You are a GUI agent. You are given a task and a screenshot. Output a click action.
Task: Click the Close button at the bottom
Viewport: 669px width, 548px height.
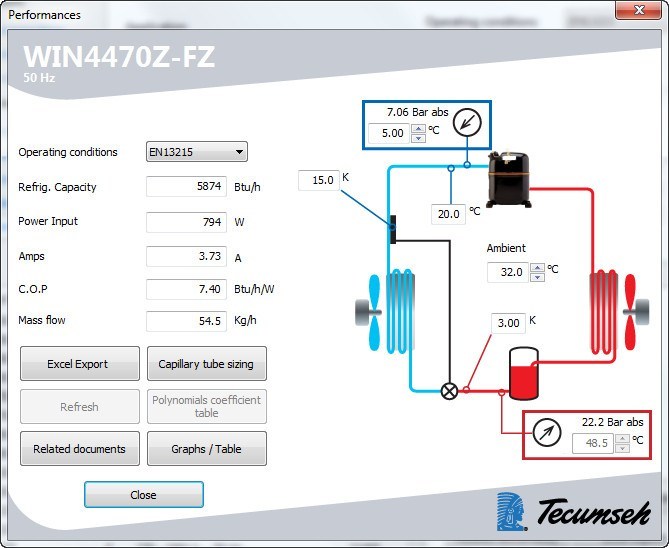tap(143, 495)
